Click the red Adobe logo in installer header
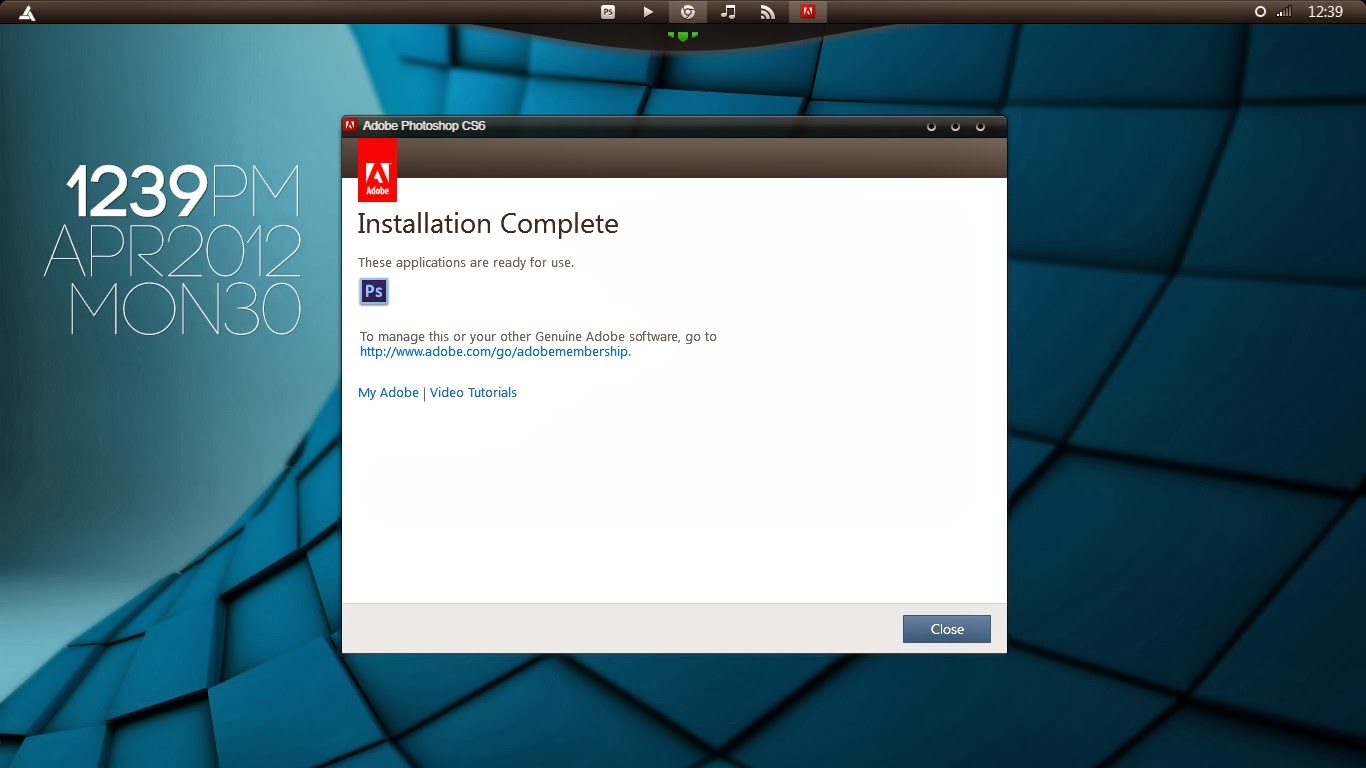This screenshot has height=768, width=1366. (377, 170)
